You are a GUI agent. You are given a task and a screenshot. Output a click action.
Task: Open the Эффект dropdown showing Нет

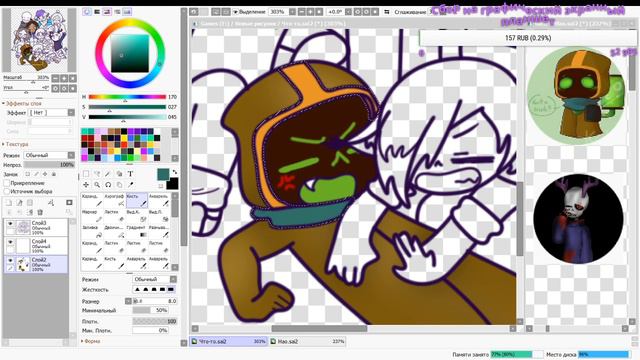tap(51, 112)
